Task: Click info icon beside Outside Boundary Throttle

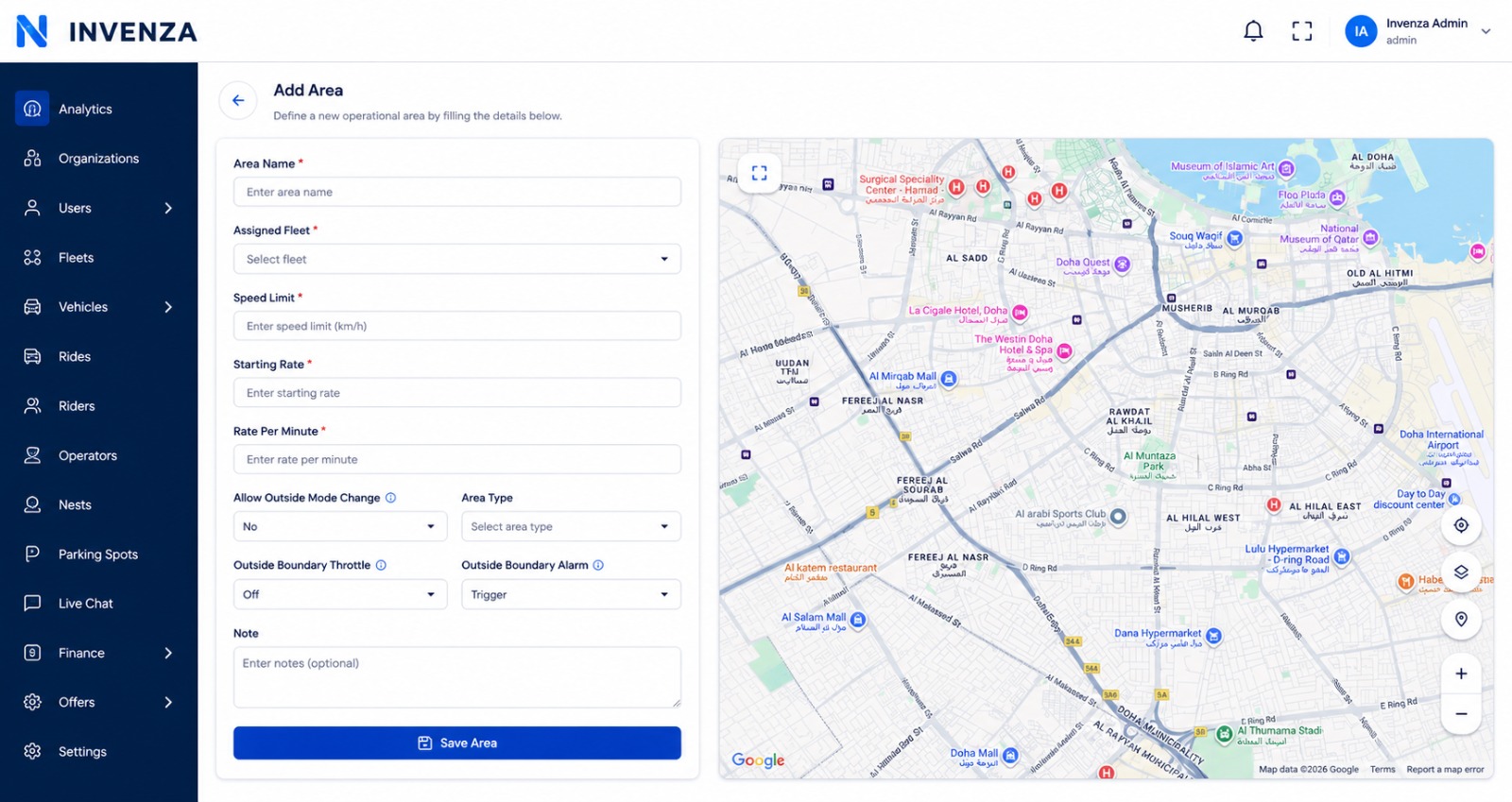Action: [x=381, y=565]
